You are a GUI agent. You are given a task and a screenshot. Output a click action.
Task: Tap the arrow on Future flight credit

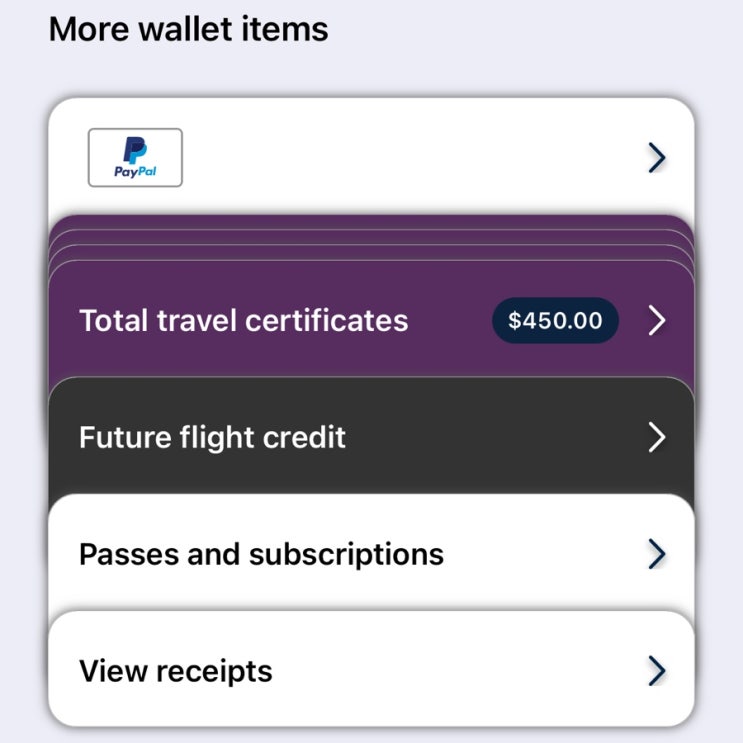pyautogui.click(x=656, y=437)
